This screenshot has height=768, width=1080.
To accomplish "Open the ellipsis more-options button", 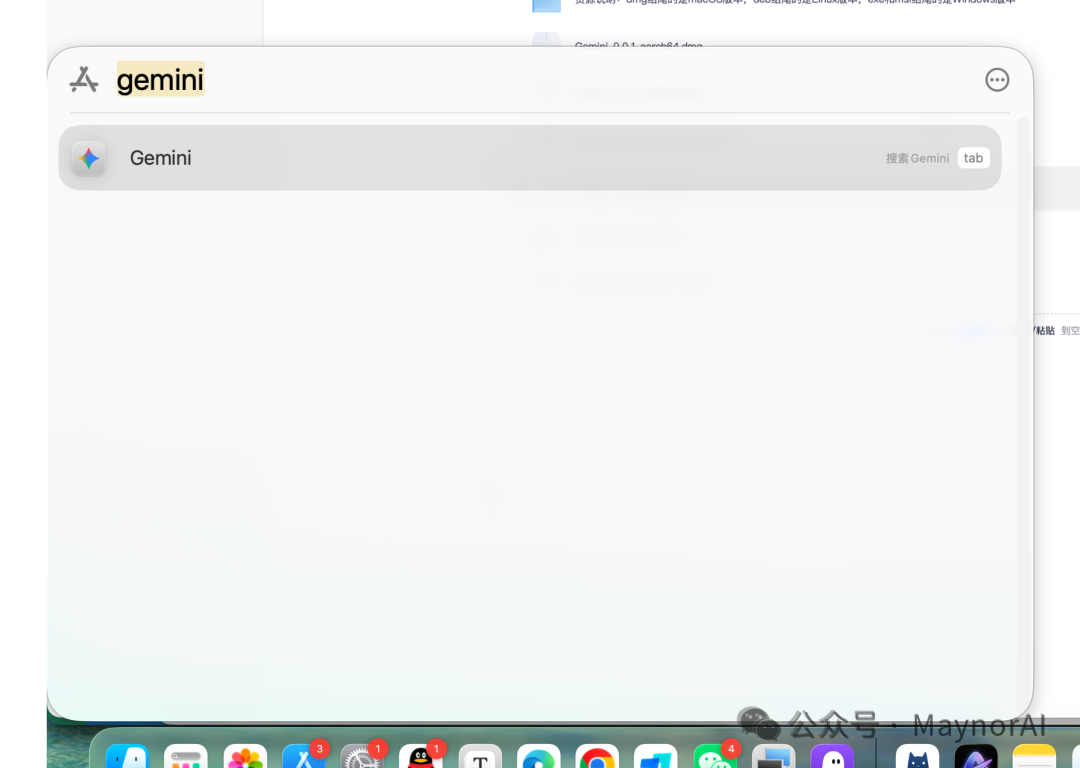I will [x=997, y=80].
